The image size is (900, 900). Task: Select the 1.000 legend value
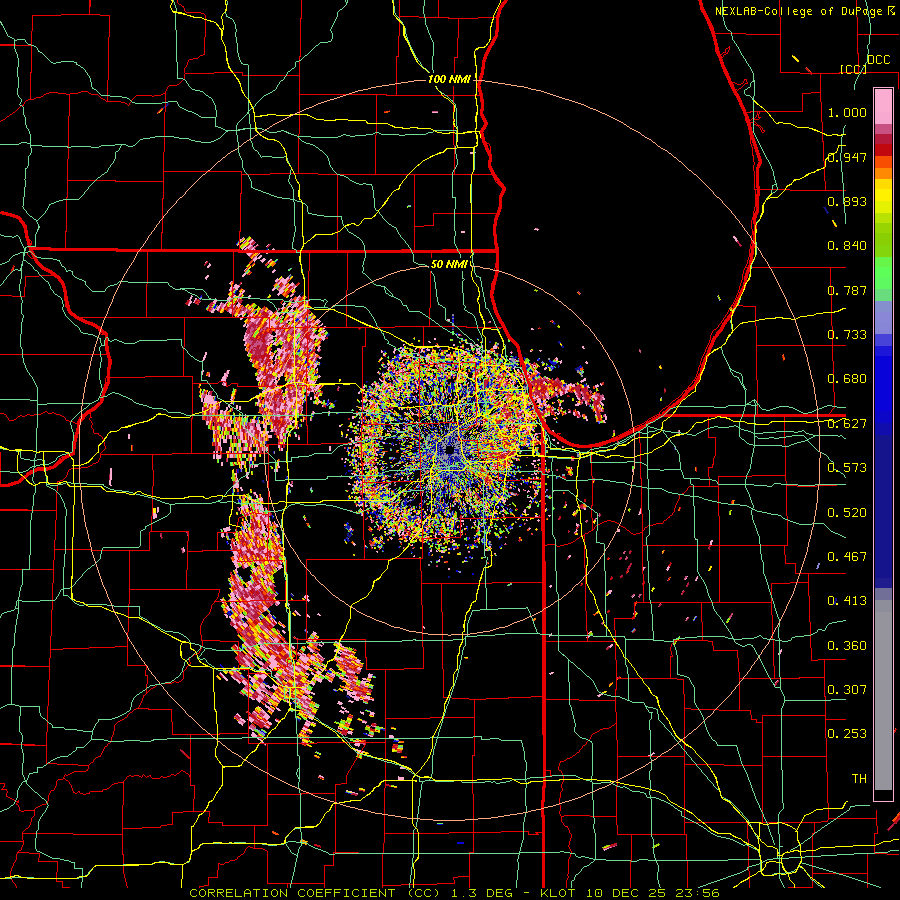847,112
